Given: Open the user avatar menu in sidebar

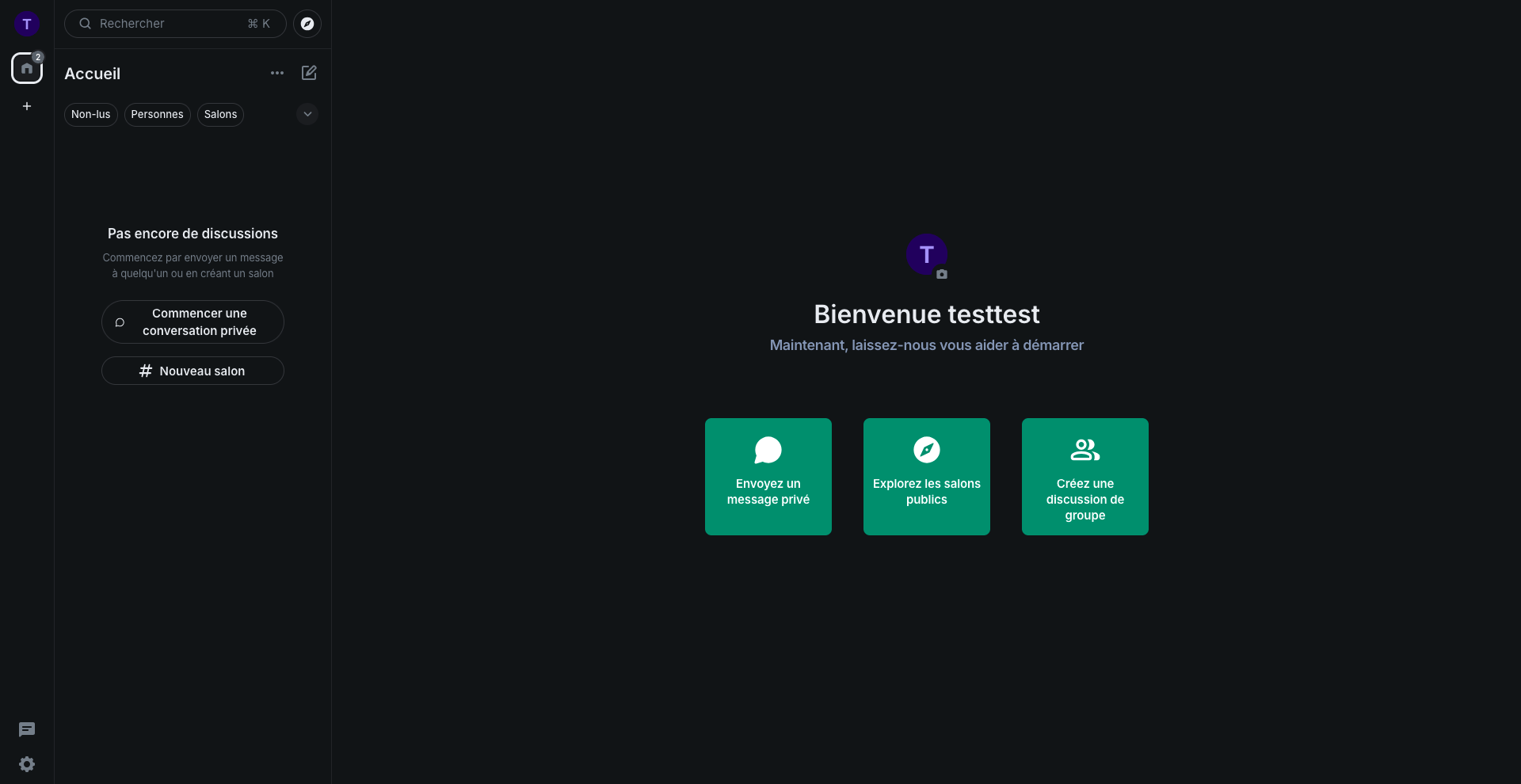Looking at the screenshot, I should [x=27, y=24].
